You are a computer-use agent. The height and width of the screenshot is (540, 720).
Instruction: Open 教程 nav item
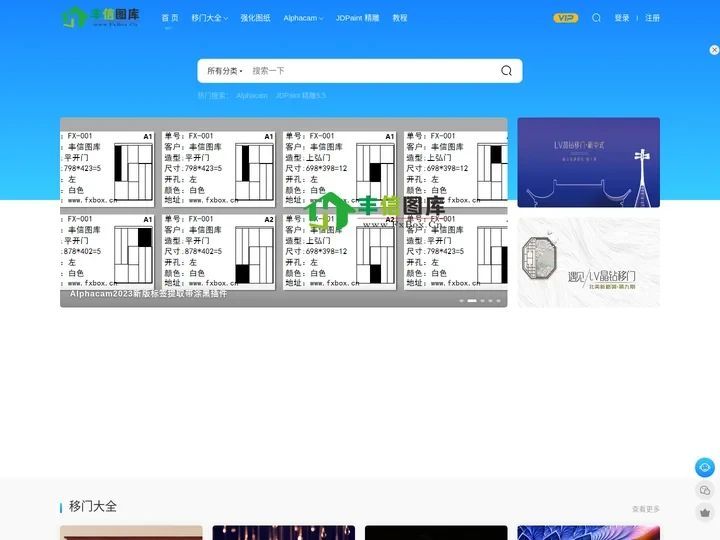pos(399,18)
